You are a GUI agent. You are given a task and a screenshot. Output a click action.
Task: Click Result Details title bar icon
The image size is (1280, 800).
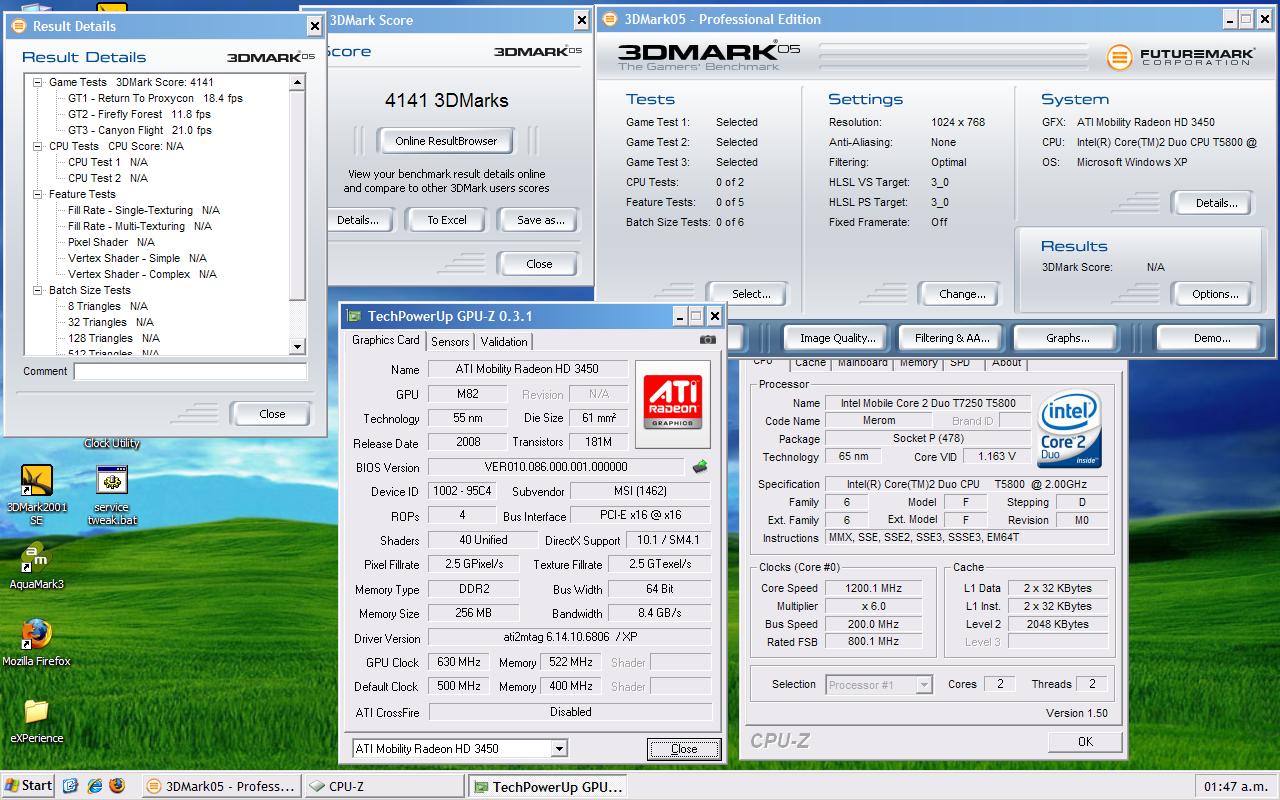18,26
